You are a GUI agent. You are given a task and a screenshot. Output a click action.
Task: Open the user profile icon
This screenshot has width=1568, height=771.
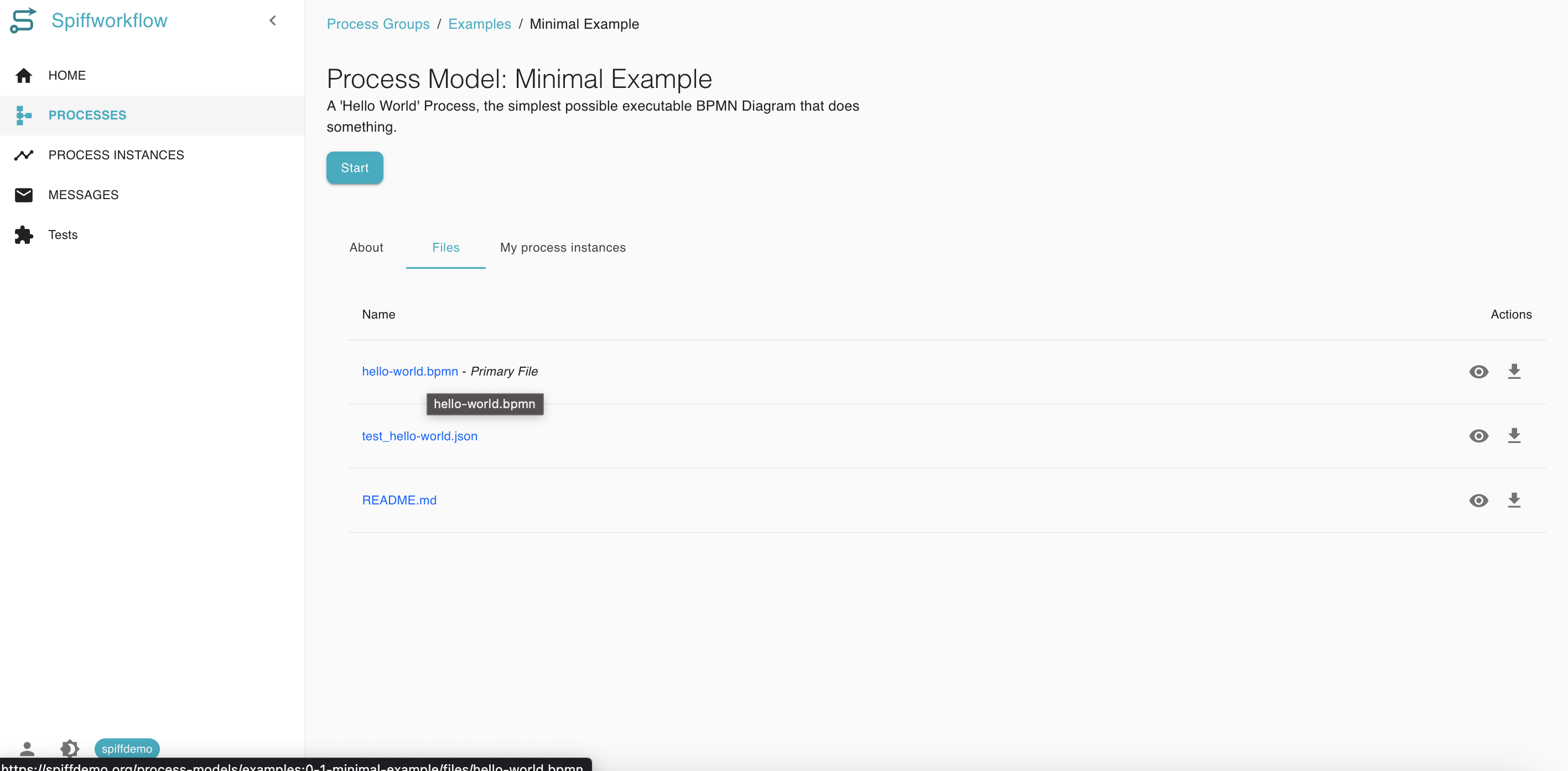(x=27, y=748)
